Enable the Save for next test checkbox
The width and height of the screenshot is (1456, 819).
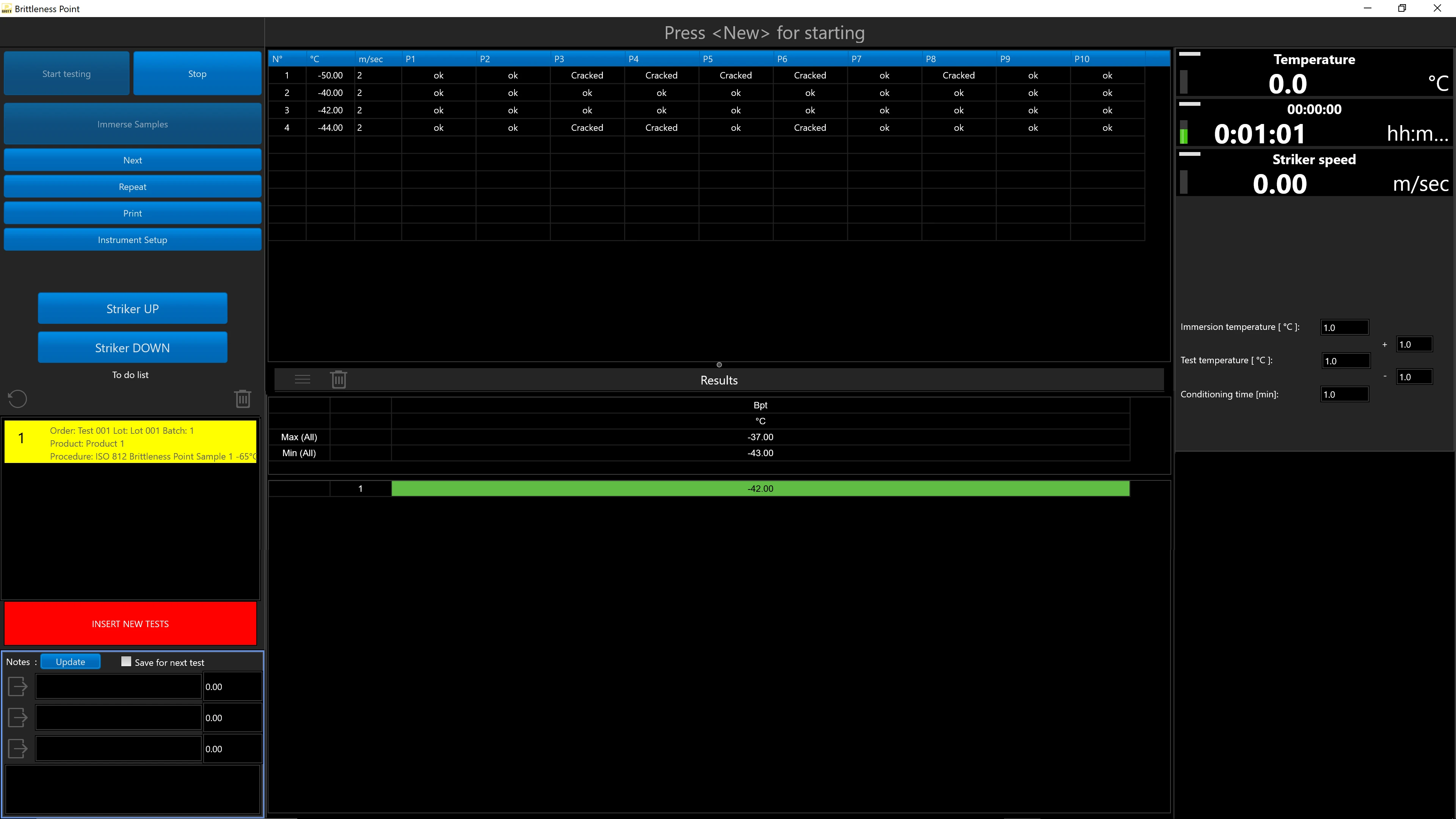[126, 661]
